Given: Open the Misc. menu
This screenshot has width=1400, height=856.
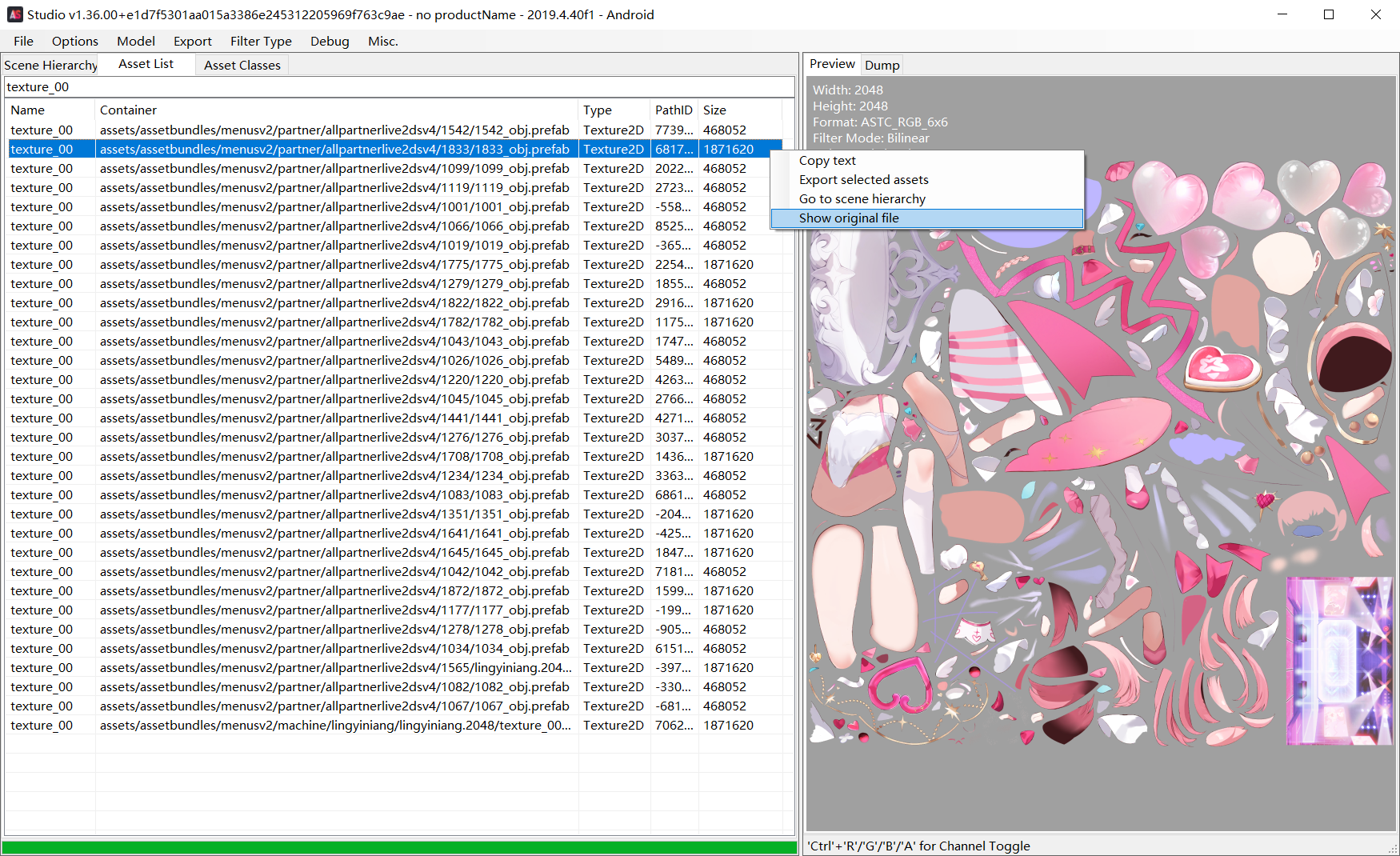Looking at the screenshot, I should [383, 41].
